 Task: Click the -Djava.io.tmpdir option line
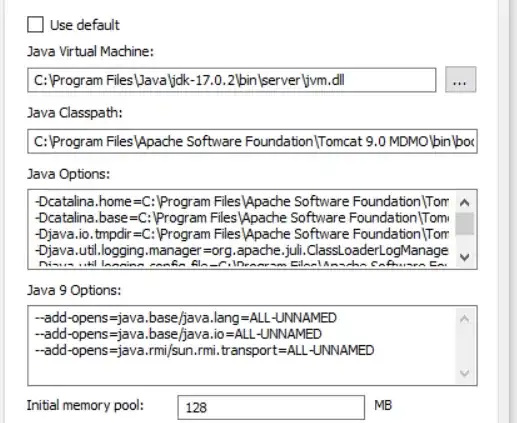coord(242,234)
